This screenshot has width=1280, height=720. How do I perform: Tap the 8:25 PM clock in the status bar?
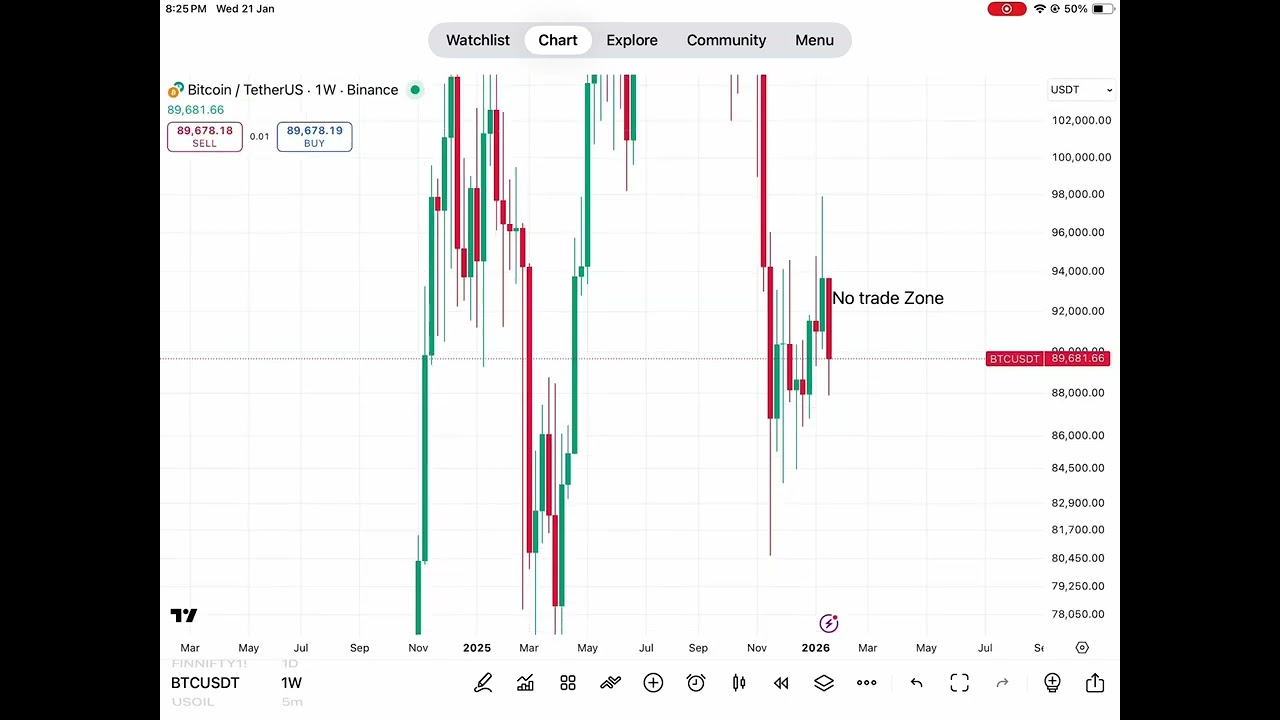[186, 9]
